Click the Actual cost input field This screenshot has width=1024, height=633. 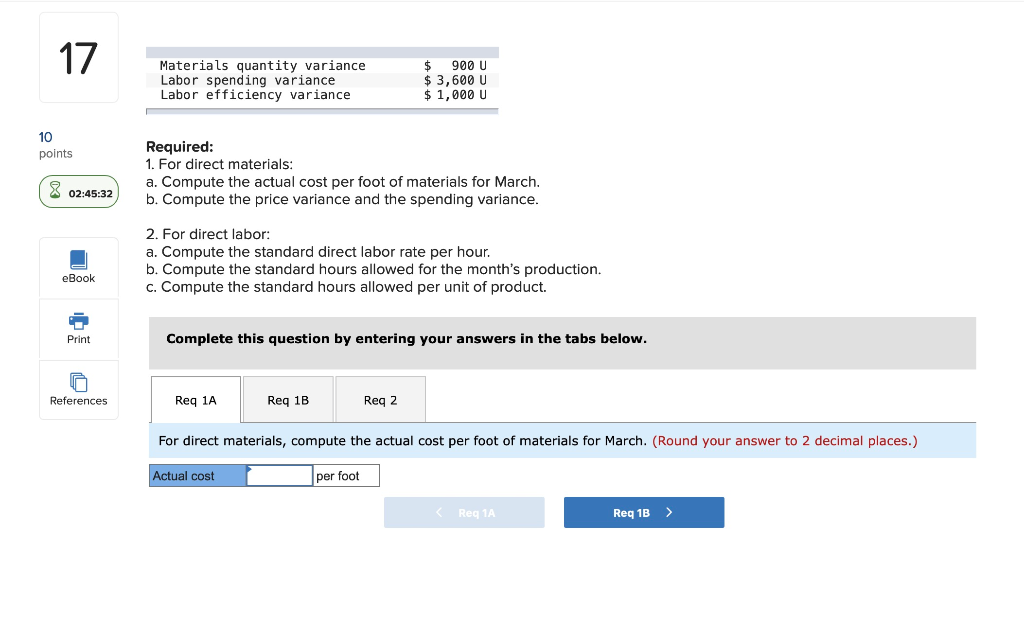[x=279, y=475]
